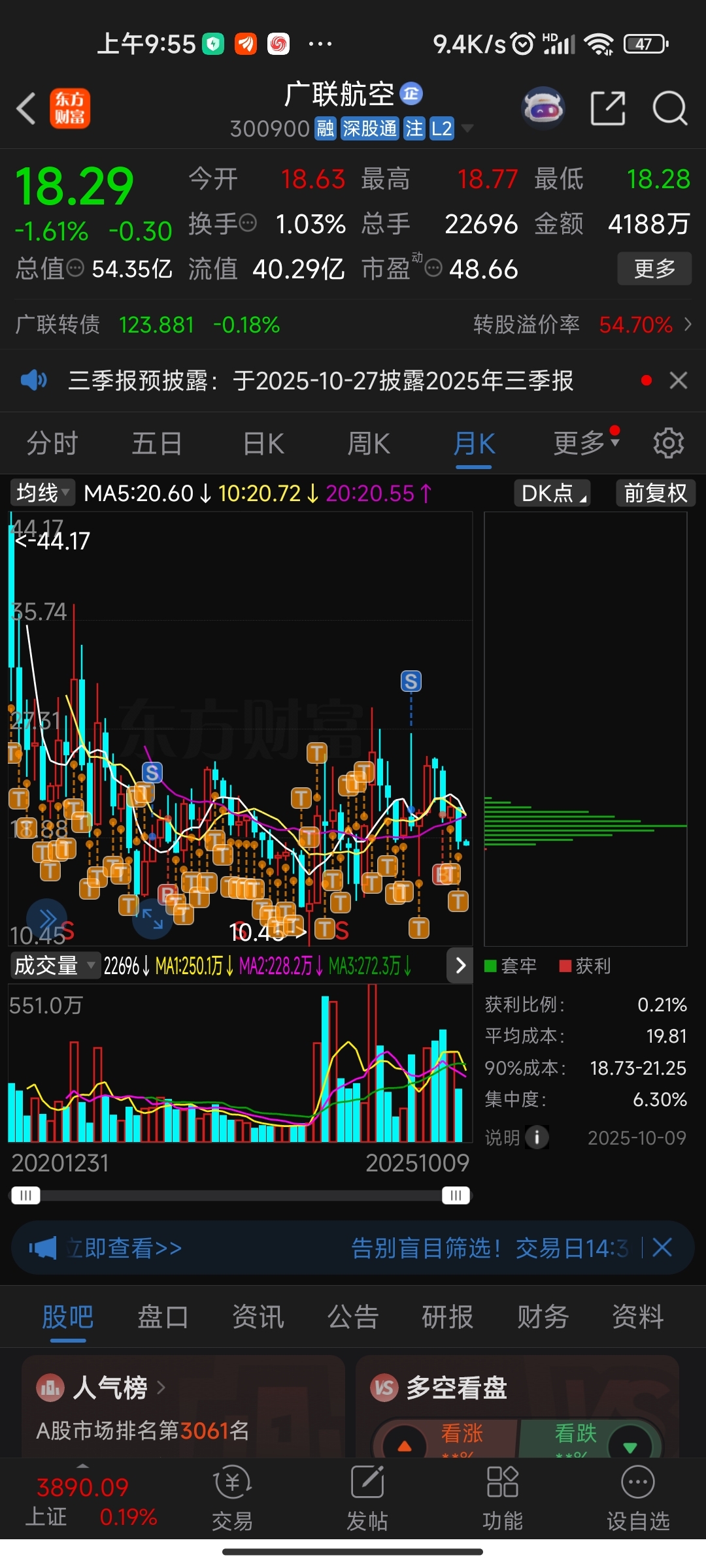Screen dimensions: 706x1568
Task: Open the 财务 tab
Action: [543, 1317]
